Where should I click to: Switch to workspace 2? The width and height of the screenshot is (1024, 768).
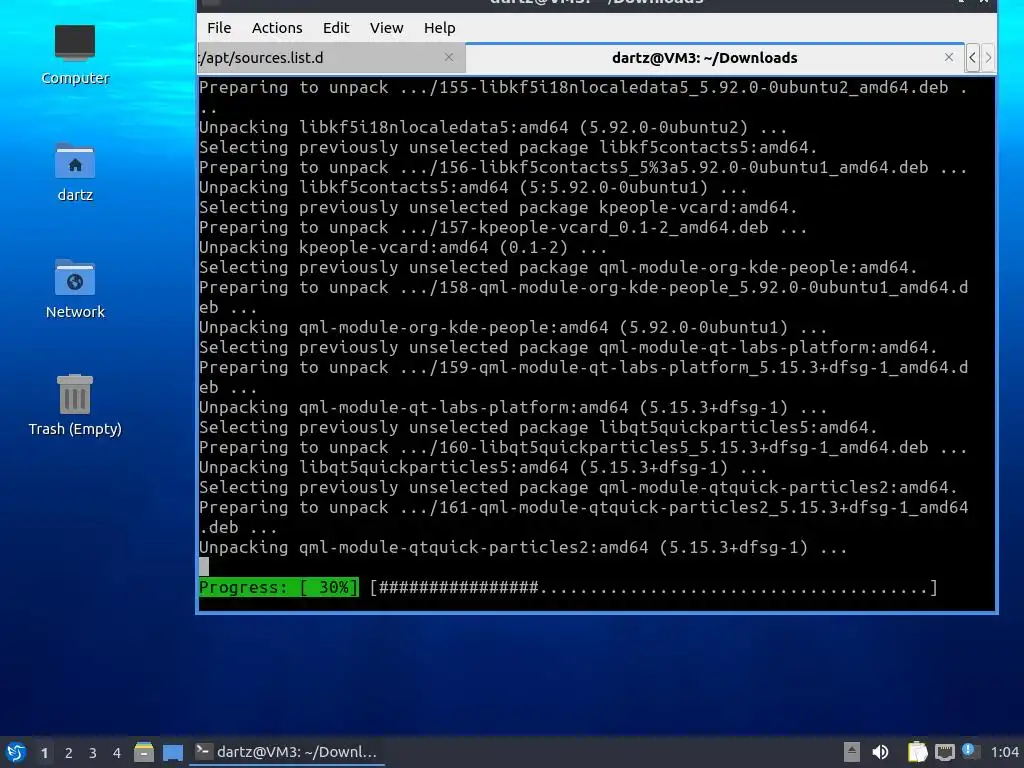click(69, 753)
